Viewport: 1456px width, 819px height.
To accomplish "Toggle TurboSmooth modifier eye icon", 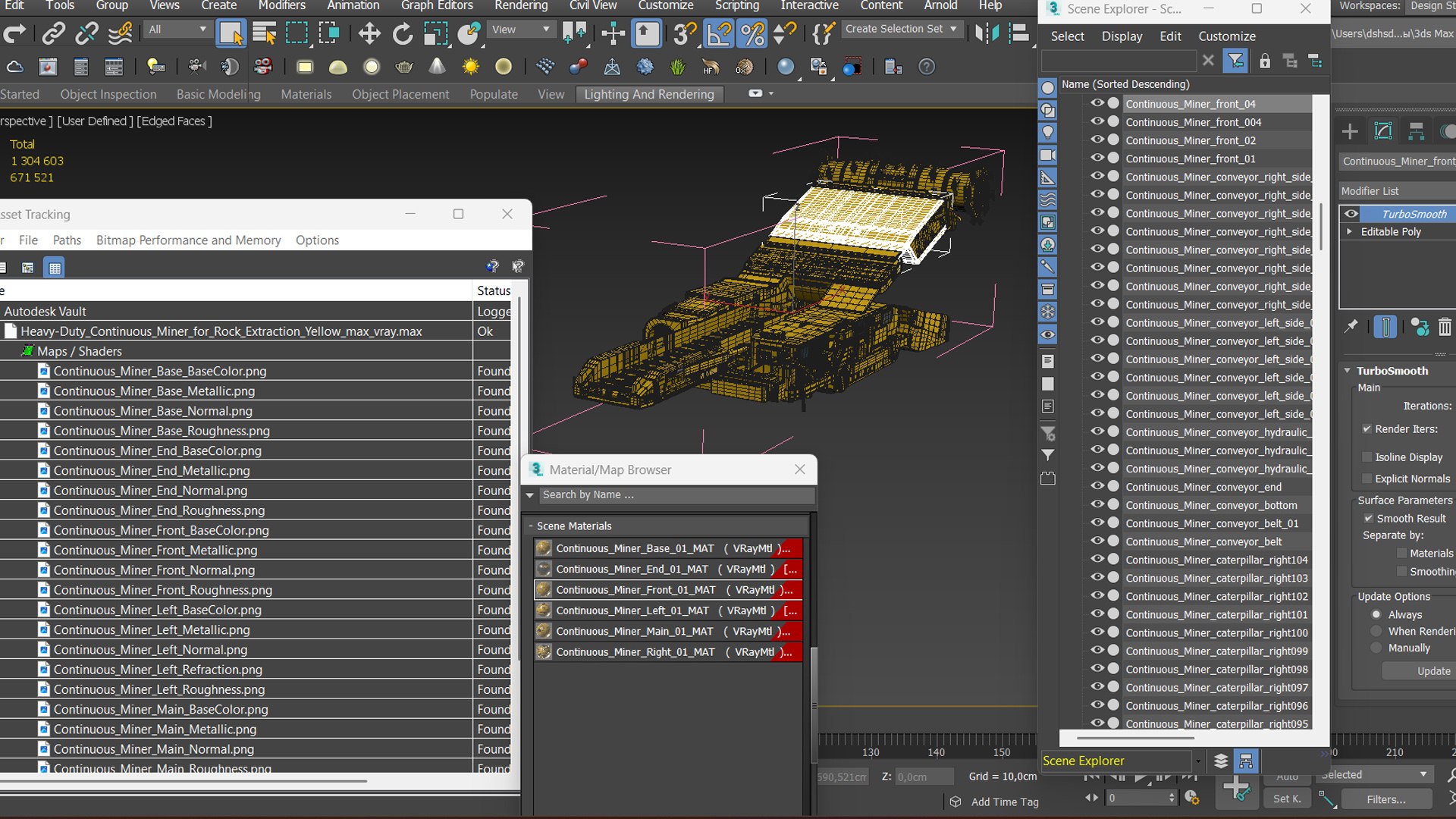I will [1351, 214].
